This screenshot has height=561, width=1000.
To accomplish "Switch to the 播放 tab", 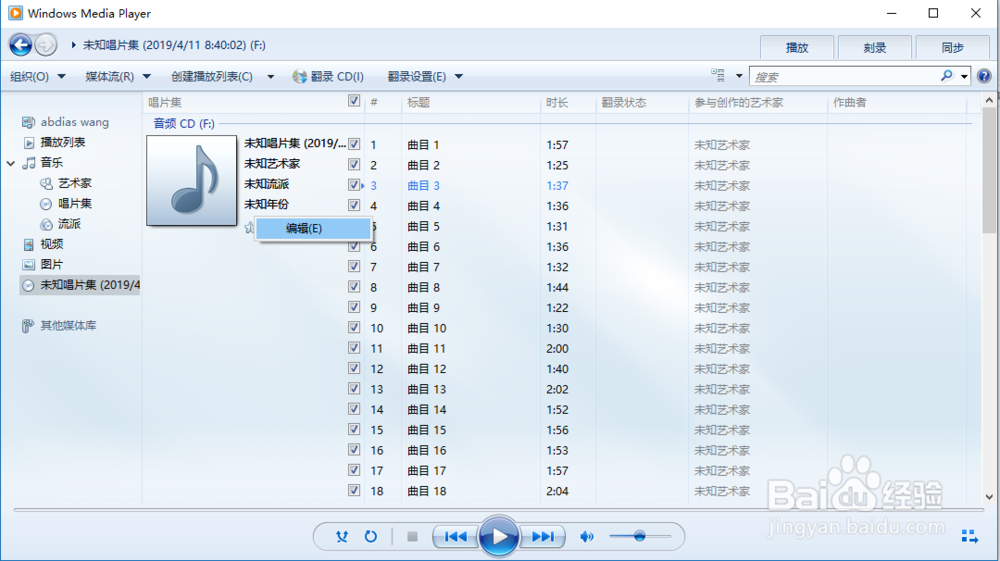I will pos(797,48).
